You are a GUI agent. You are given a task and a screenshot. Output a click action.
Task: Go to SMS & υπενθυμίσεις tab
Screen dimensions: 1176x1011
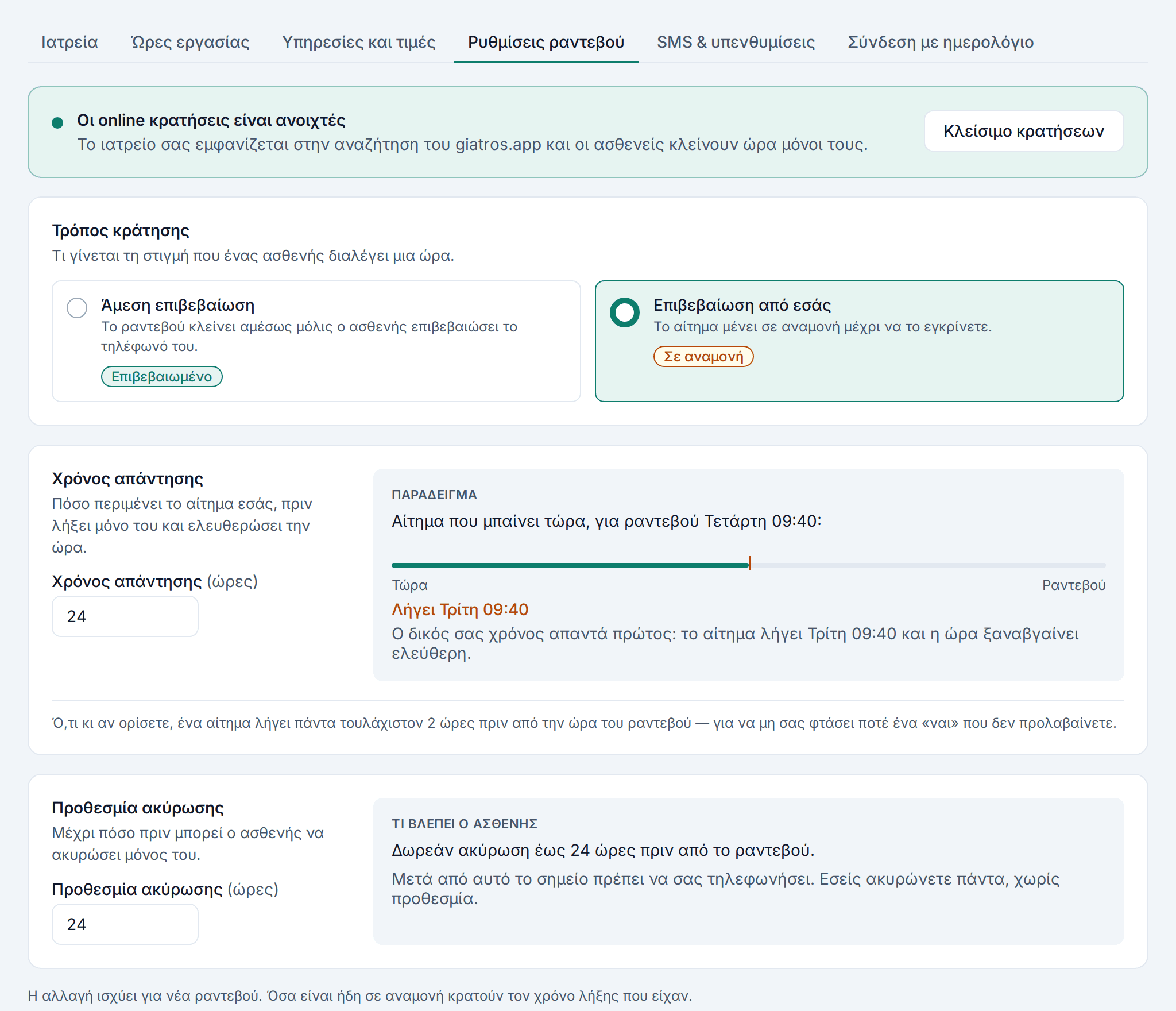[736, 42]
